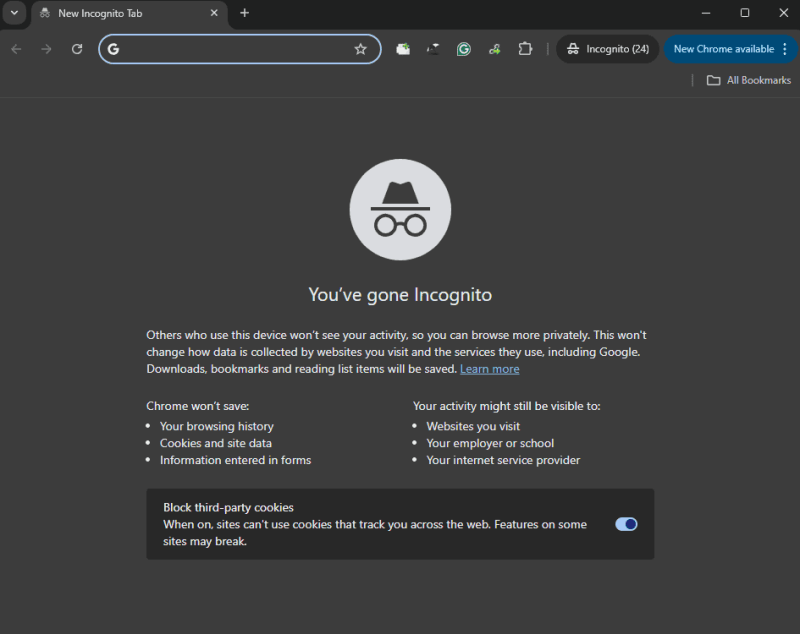Open the Incognito (24) indicator
800x634 pixels.
coord(608,49)
